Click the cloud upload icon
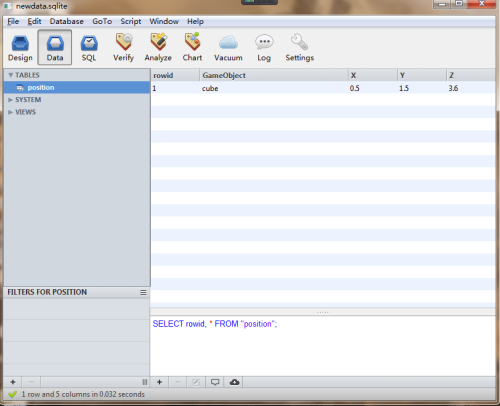The height and width of the screenshot is (406, 500). coord(234,382)
